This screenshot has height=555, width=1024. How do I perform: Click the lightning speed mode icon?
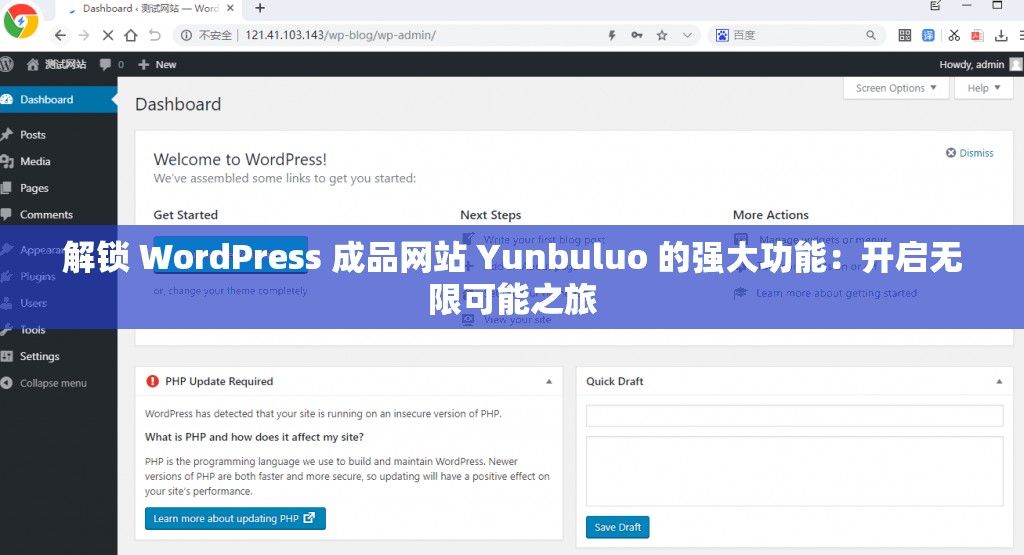pyautogui.click(x=612, y=35)
